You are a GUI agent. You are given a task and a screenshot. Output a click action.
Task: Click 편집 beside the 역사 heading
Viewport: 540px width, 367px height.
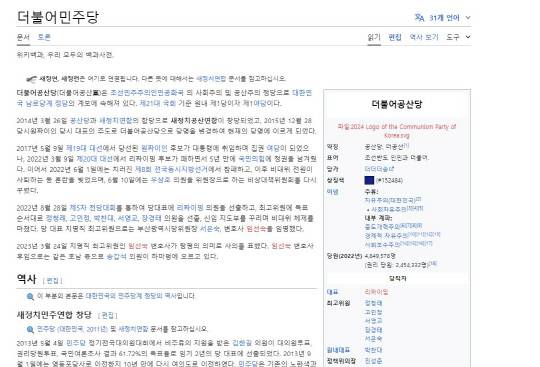coord(52,281)
